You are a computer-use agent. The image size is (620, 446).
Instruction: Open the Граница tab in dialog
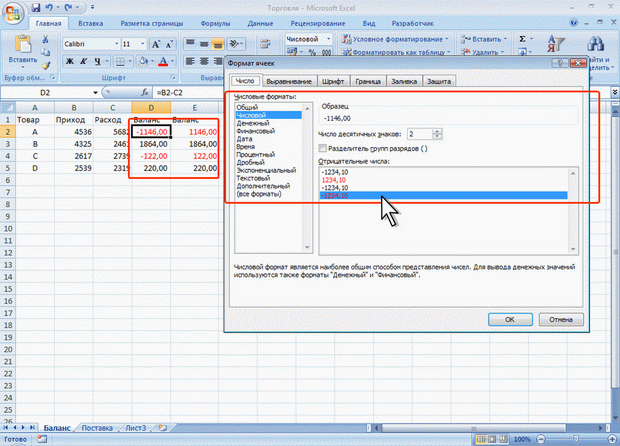[368, 81]
